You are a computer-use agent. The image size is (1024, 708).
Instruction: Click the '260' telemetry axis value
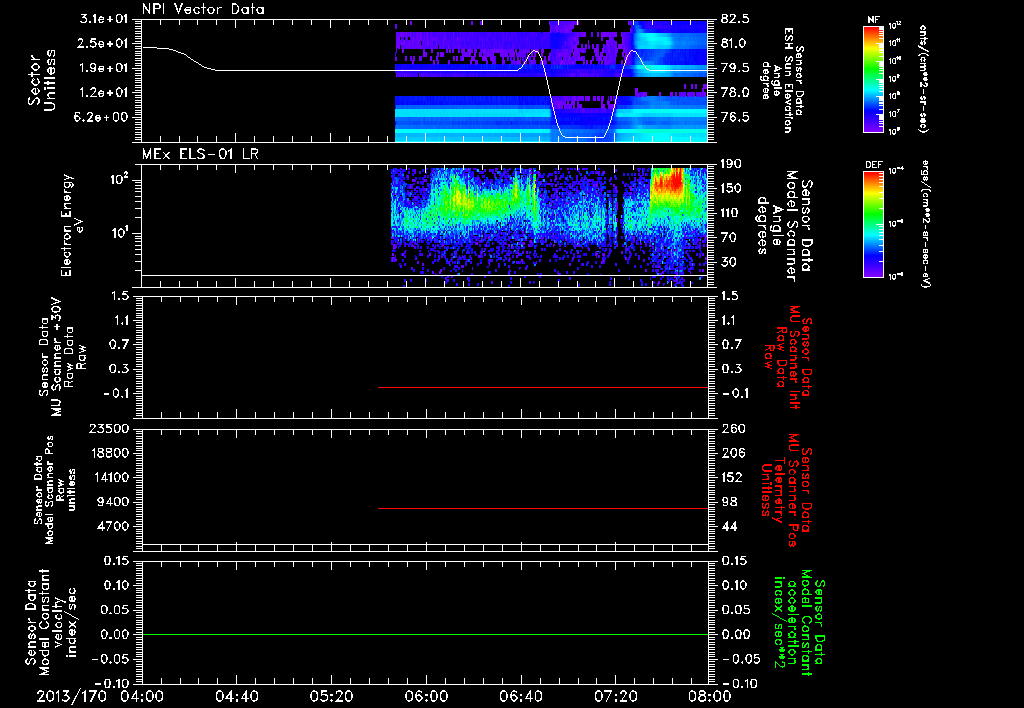733,429
